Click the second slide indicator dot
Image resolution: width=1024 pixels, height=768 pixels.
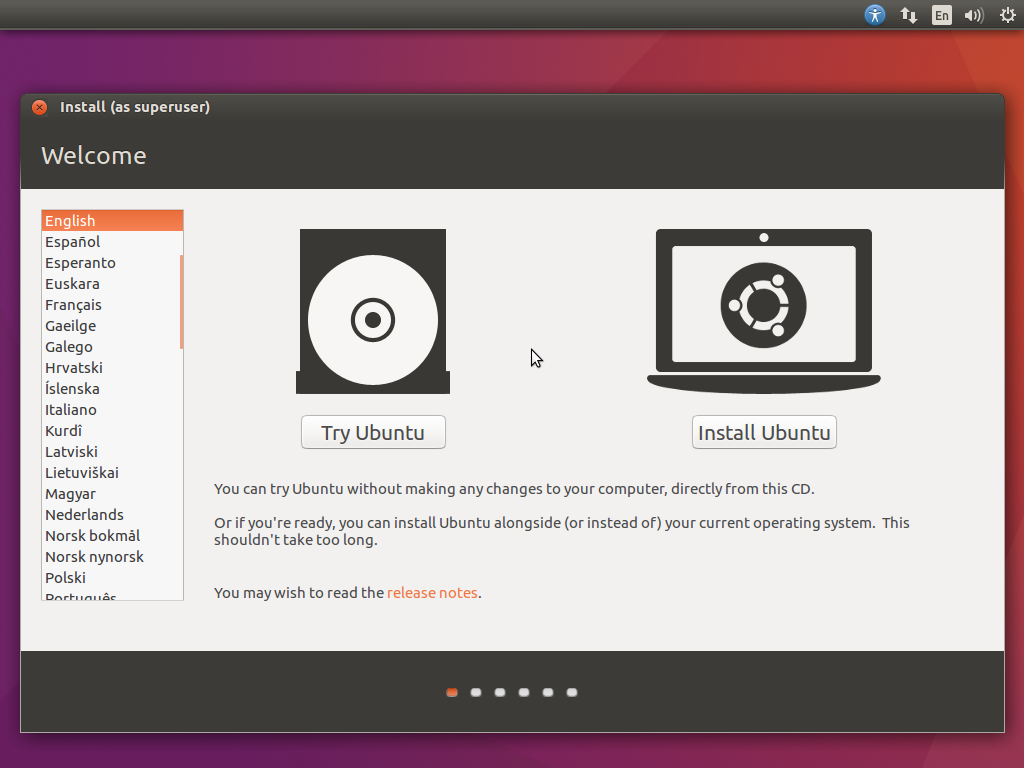click(475, 691)
